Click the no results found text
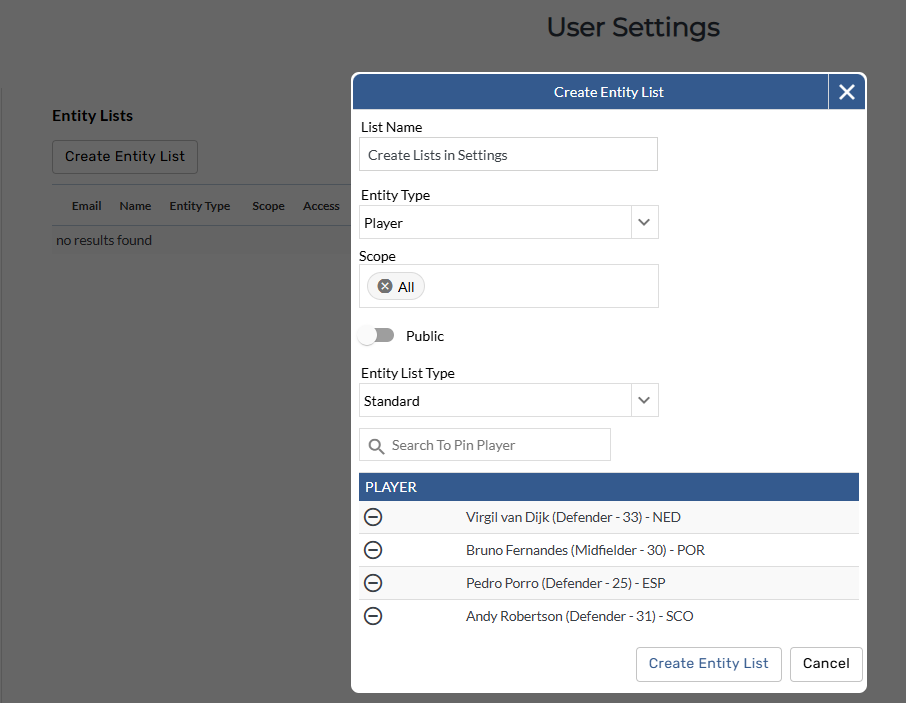The image size is (906, 703). (104, 240)
